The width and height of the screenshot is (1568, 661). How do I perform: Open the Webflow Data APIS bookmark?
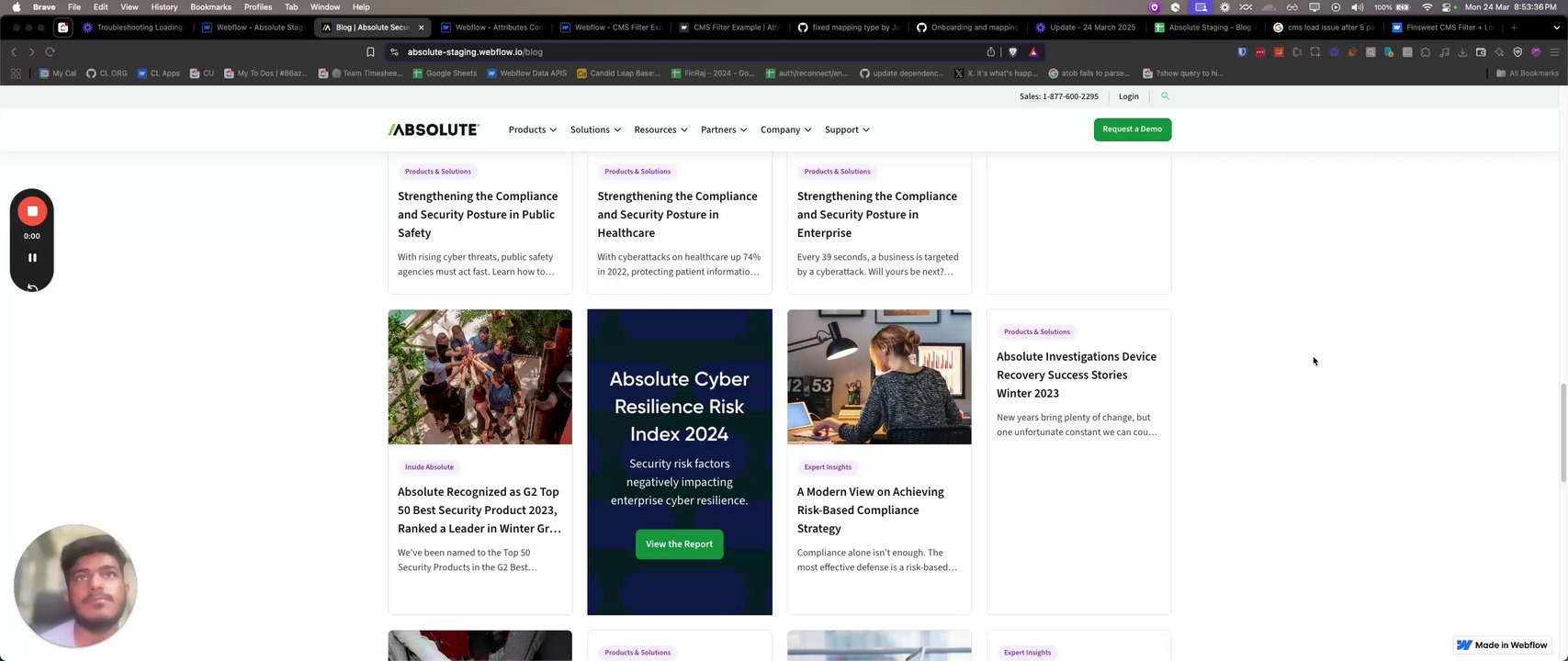click(527, 73)
